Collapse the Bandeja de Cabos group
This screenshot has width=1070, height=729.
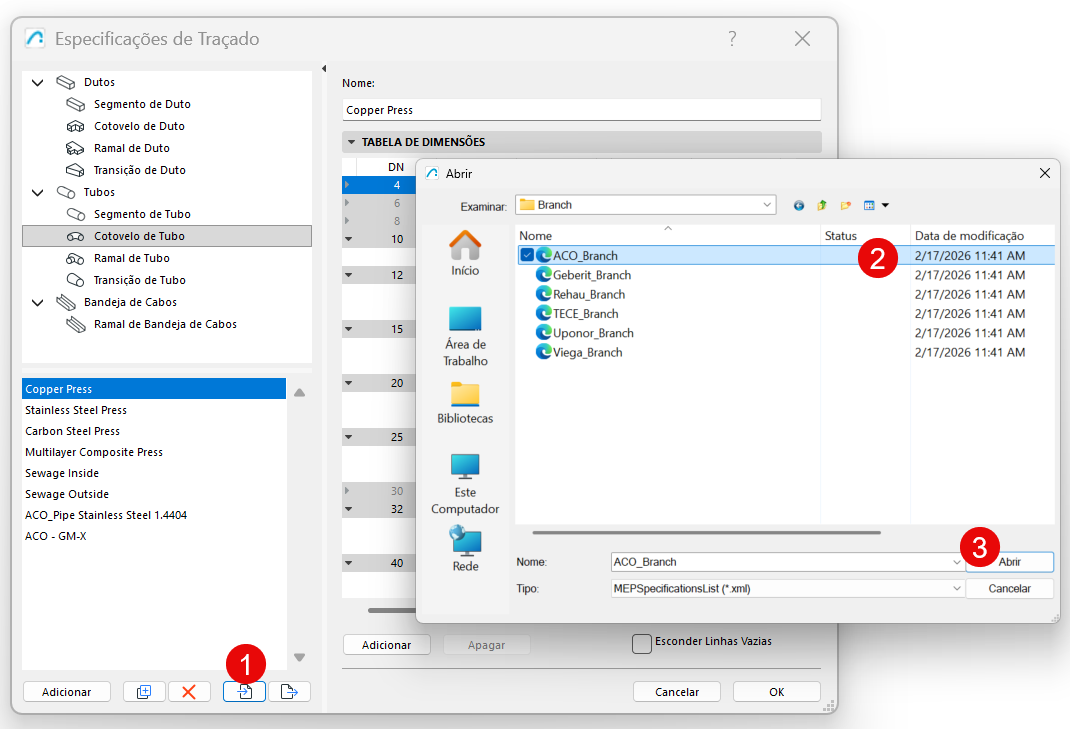[x=38, y=302]
